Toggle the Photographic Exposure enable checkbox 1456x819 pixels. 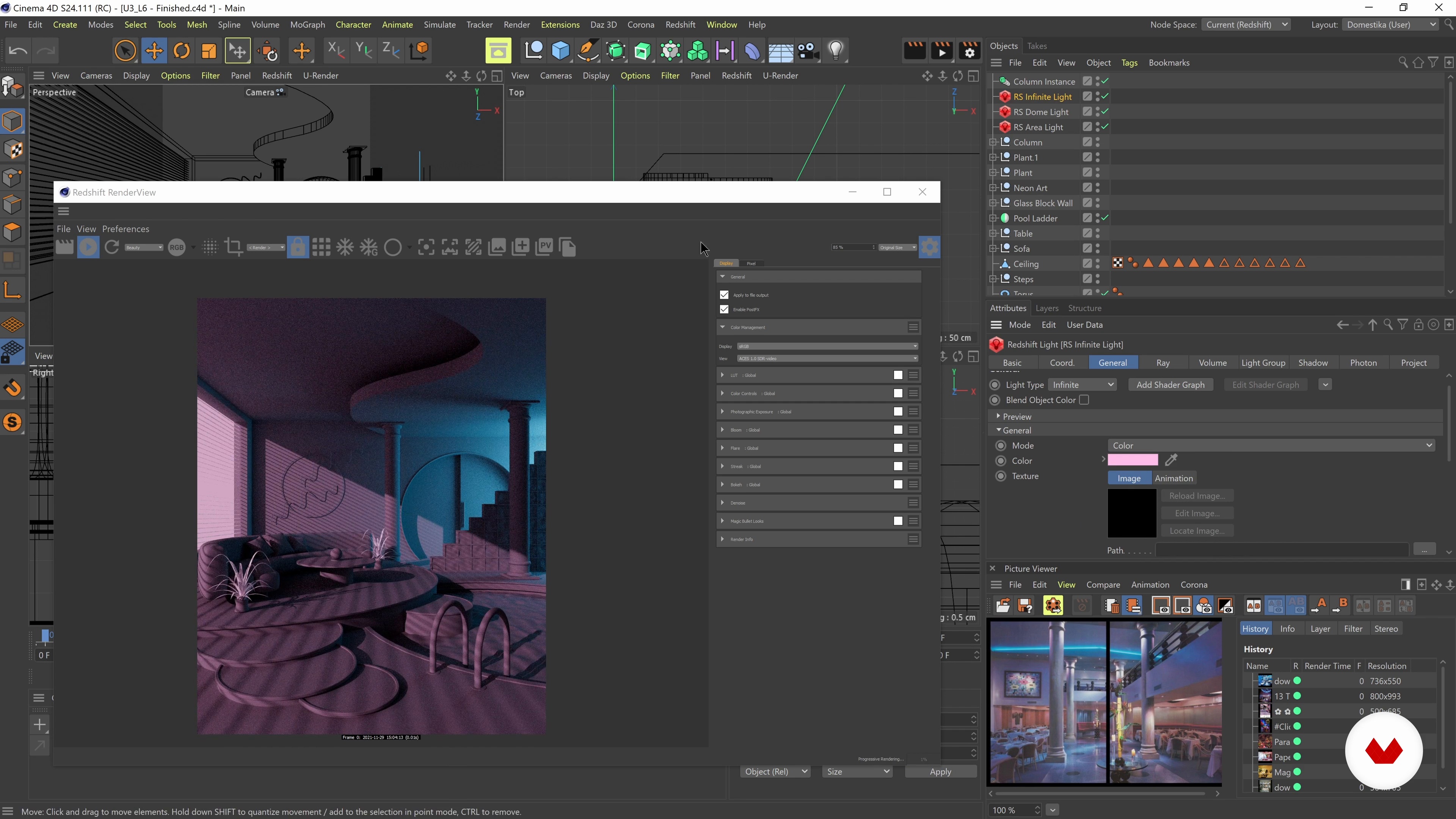pyautogui.click(x=897, y=412)
